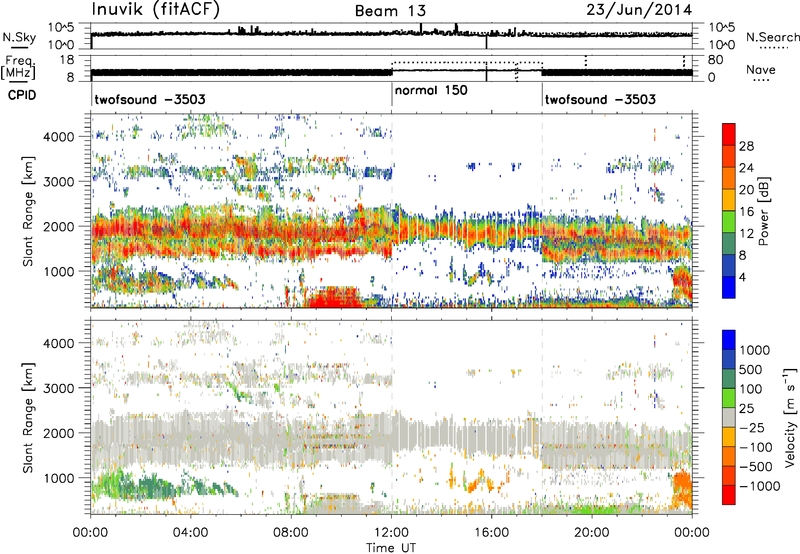Click the "3000" slant range tick of power panel
The width and height of the screenshot is (800, 554).
tap(58, 182)
